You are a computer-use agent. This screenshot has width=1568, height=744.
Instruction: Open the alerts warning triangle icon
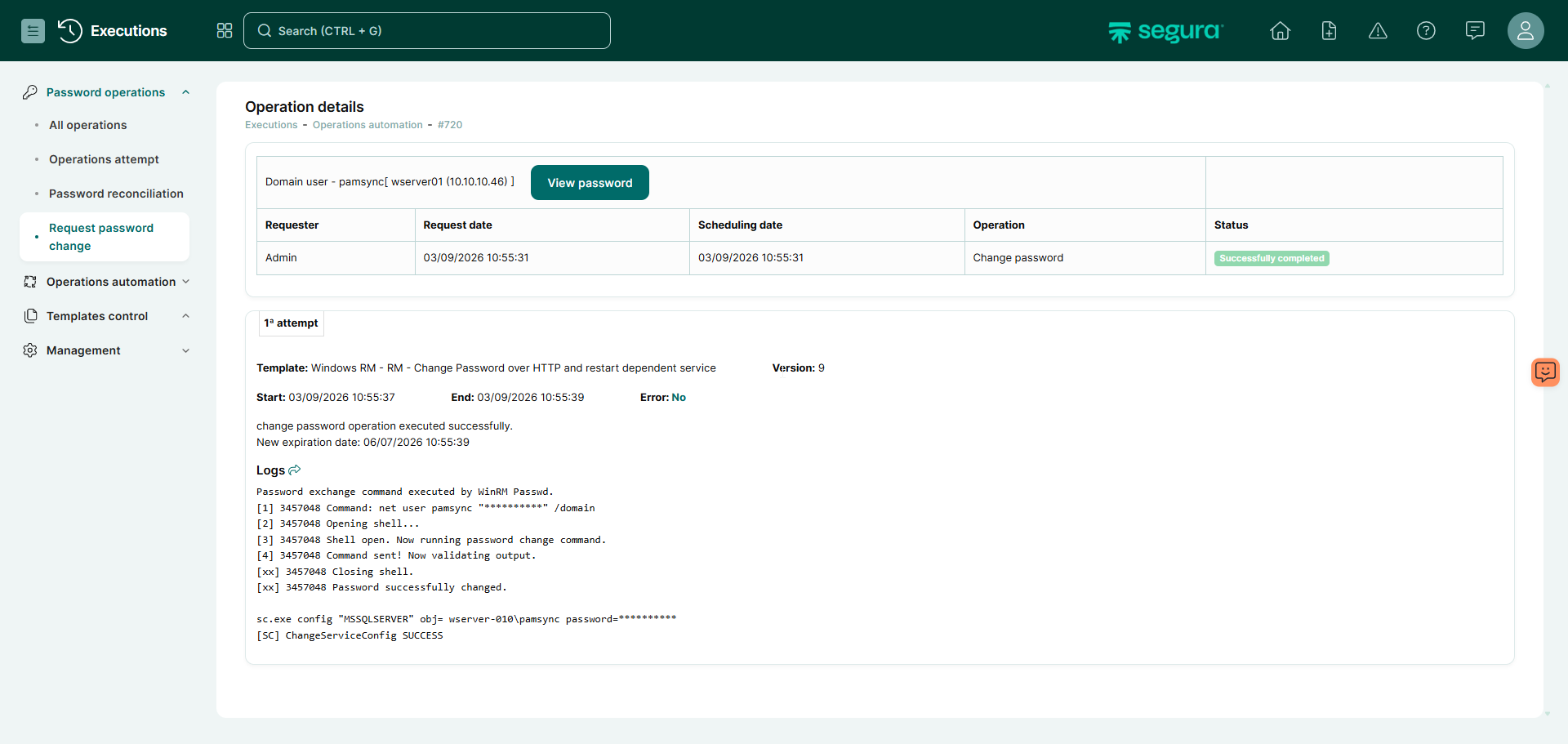click(x=1378, y=31)
